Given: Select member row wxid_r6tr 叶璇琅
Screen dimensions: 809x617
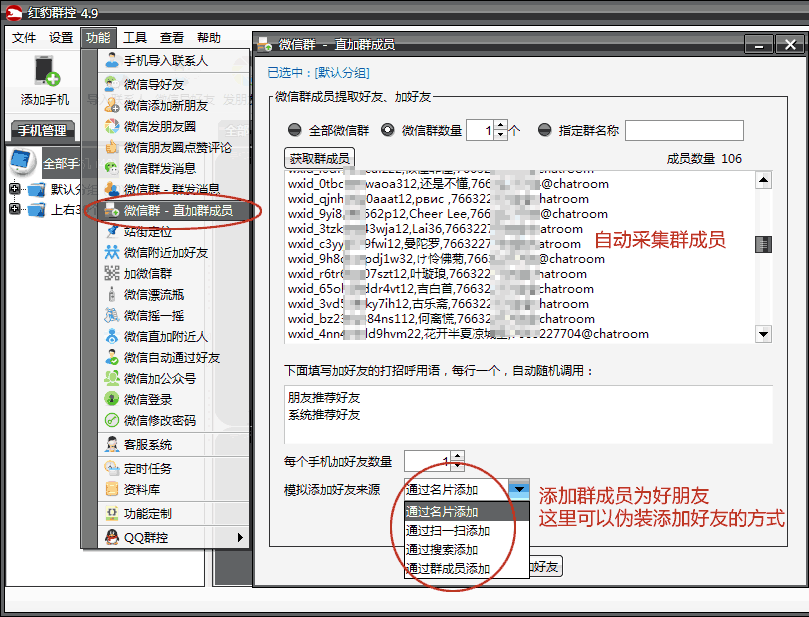Looking at the screenshot, I should tap(438, 273).
